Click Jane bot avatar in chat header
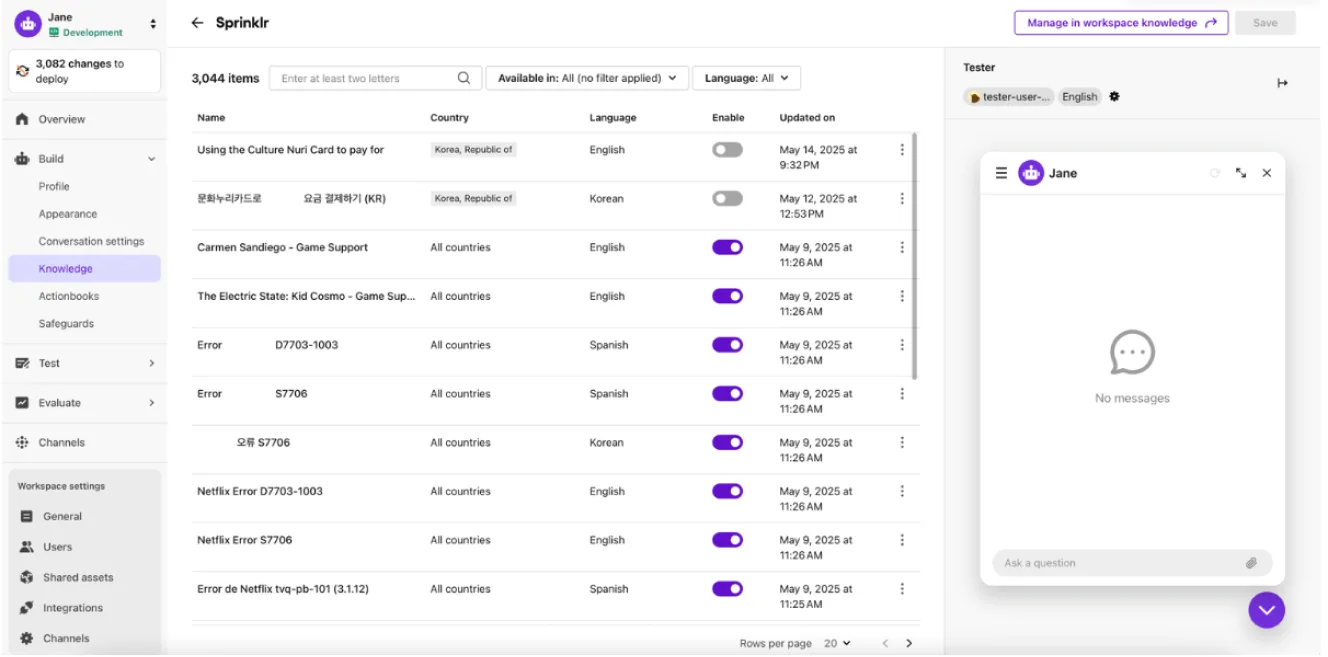 tap(1030, 173)
